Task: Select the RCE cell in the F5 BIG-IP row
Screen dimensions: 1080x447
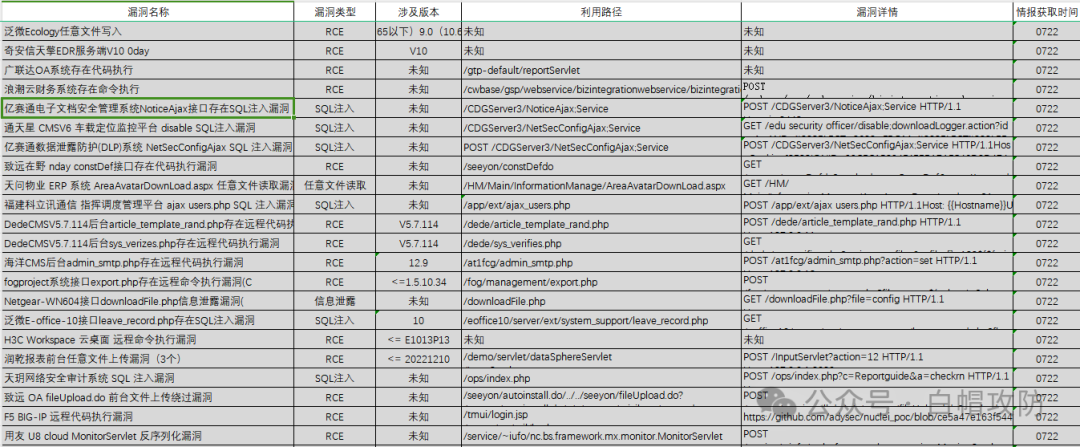Action: pos(335,417)
